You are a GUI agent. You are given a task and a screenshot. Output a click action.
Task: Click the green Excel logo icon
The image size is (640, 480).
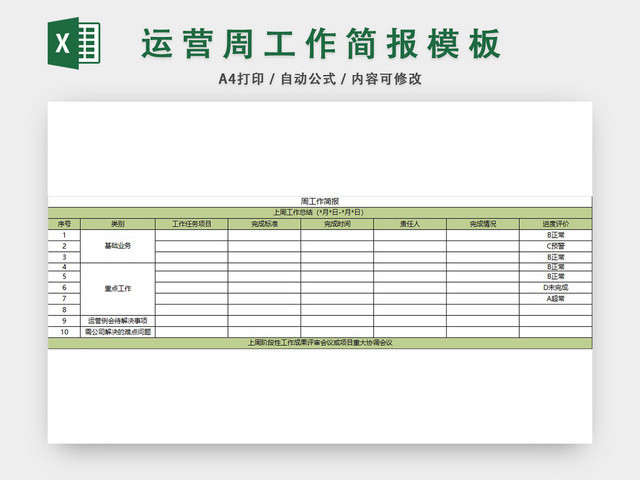tap(74, 43)
